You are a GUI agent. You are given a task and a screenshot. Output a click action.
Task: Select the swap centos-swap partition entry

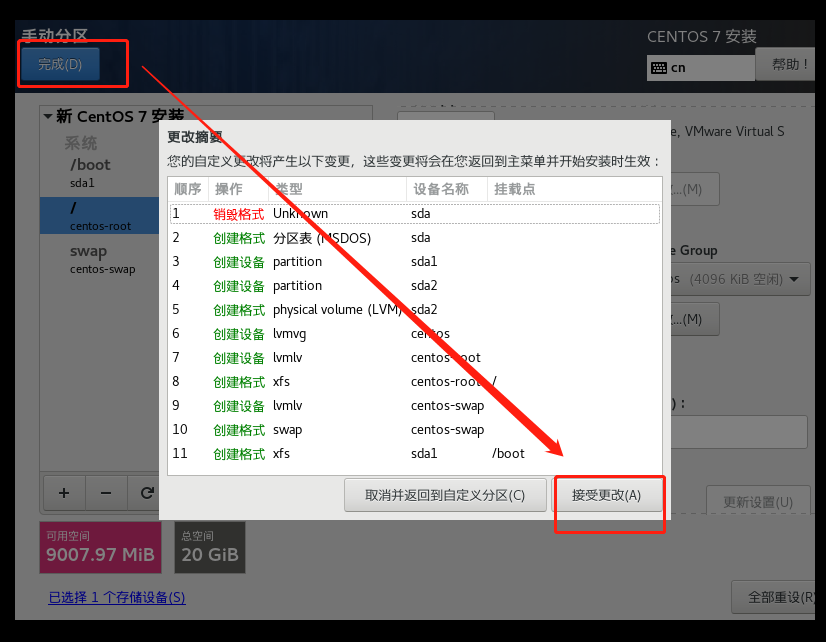100,259
